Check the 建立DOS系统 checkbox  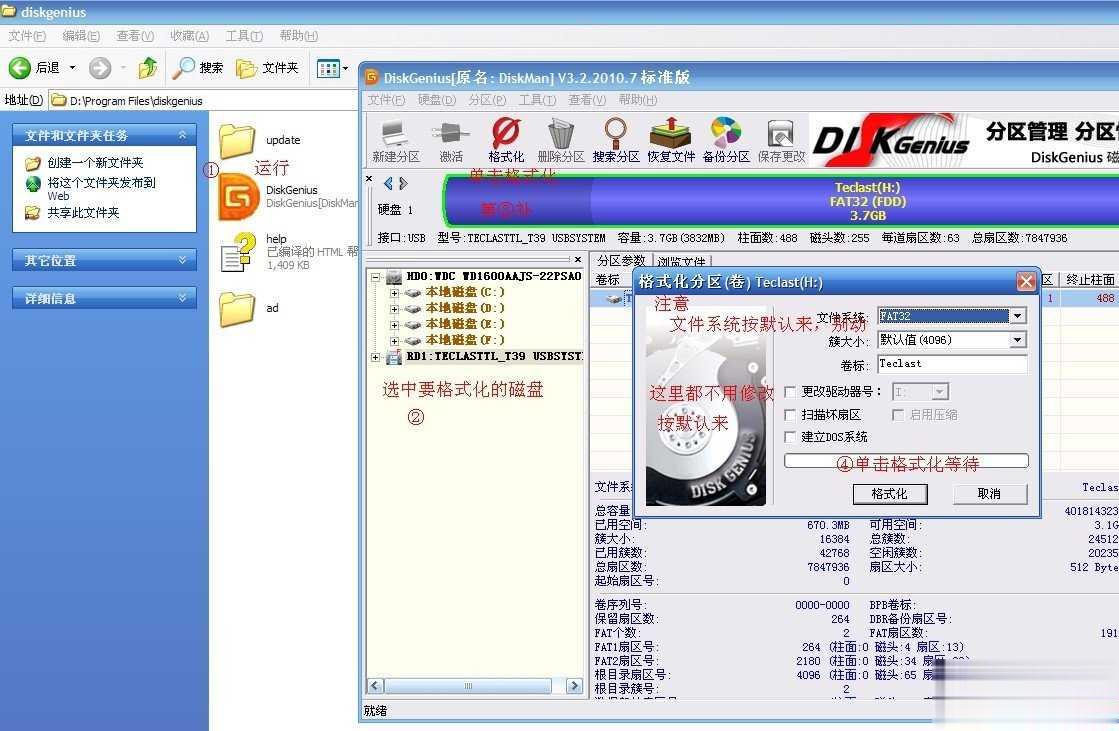tap(790, 437)
